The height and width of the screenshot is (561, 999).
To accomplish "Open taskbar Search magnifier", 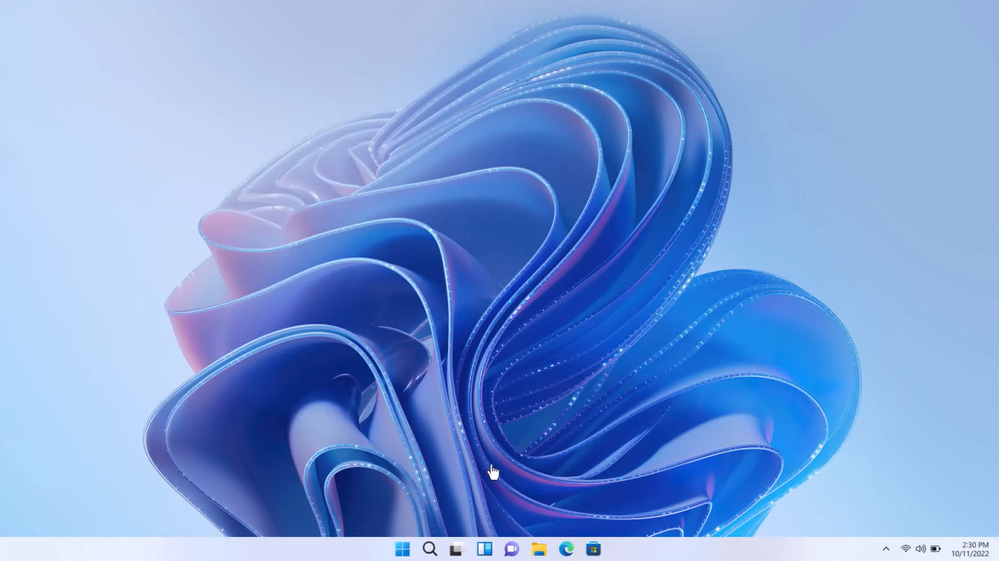I will point(430,549).
